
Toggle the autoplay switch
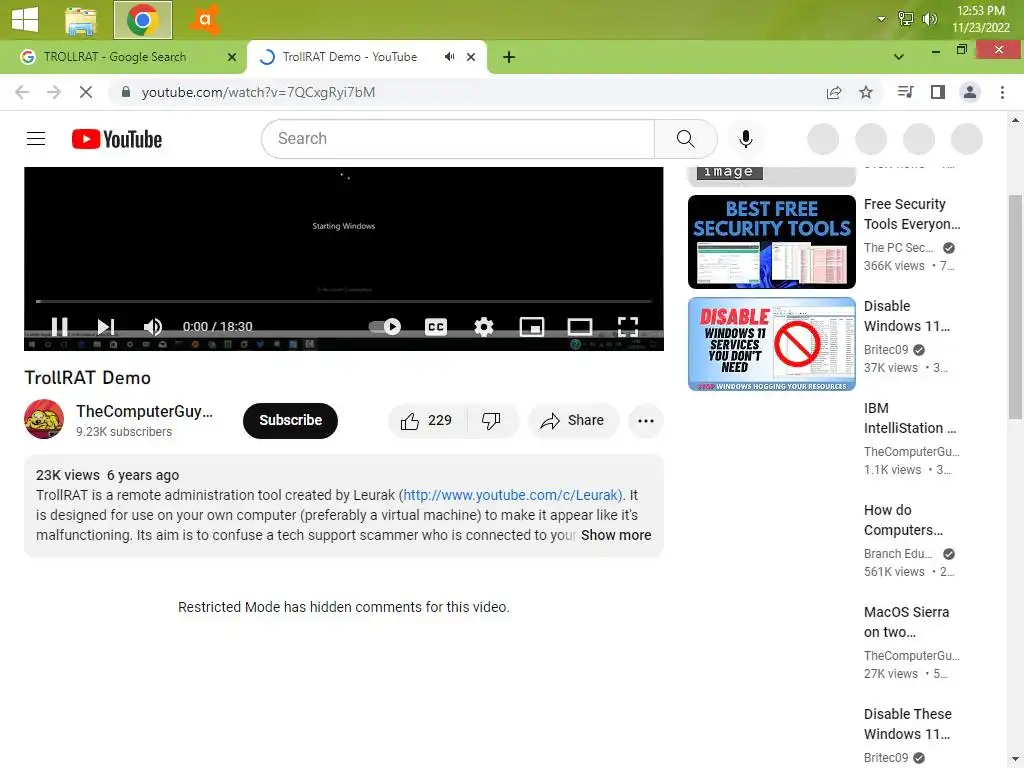pos(385,327)
